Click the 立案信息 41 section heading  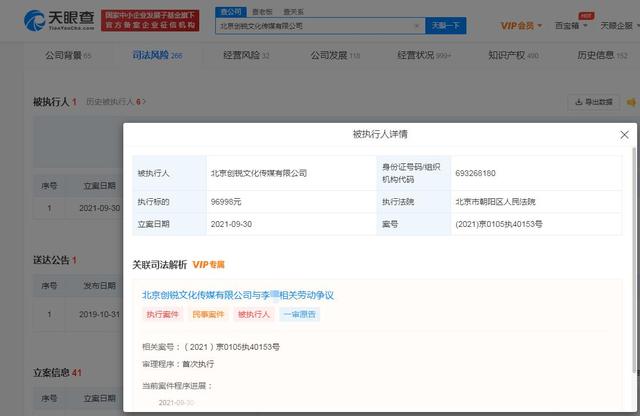[x=57, y=372]
